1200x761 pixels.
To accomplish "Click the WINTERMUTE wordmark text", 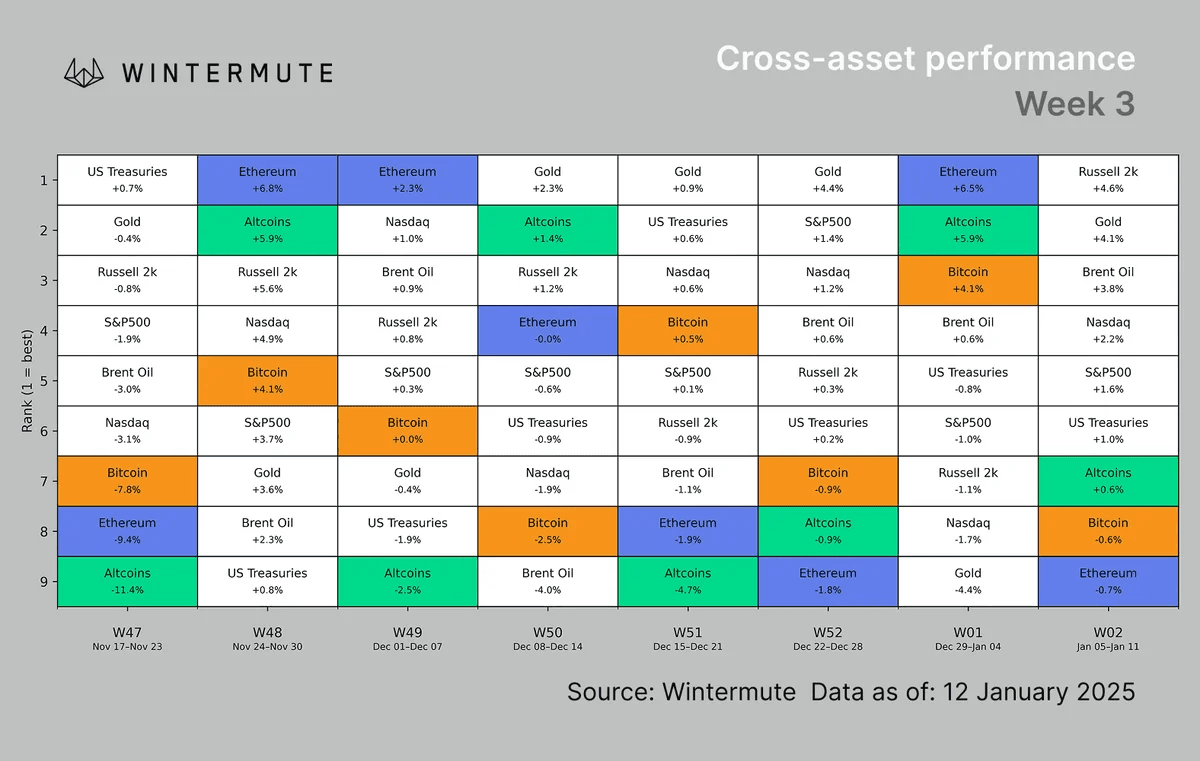I will (x=227, y=73).
